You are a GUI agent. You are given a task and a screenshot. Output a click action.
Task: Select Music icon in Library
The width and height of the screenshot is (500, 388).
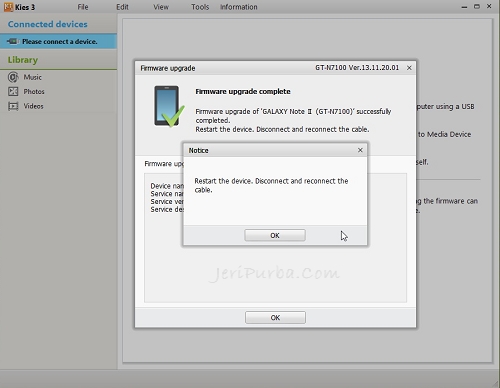(13, 77)
